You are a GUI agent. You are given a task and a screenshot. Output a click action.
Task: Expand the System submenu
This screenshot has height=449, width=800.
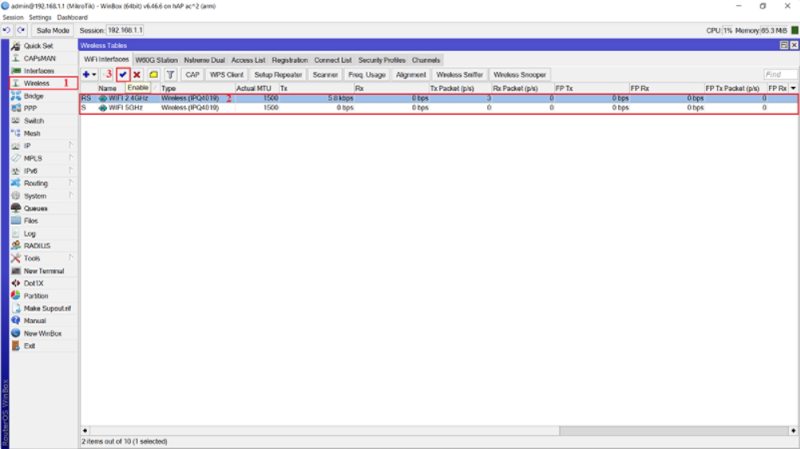35,196
